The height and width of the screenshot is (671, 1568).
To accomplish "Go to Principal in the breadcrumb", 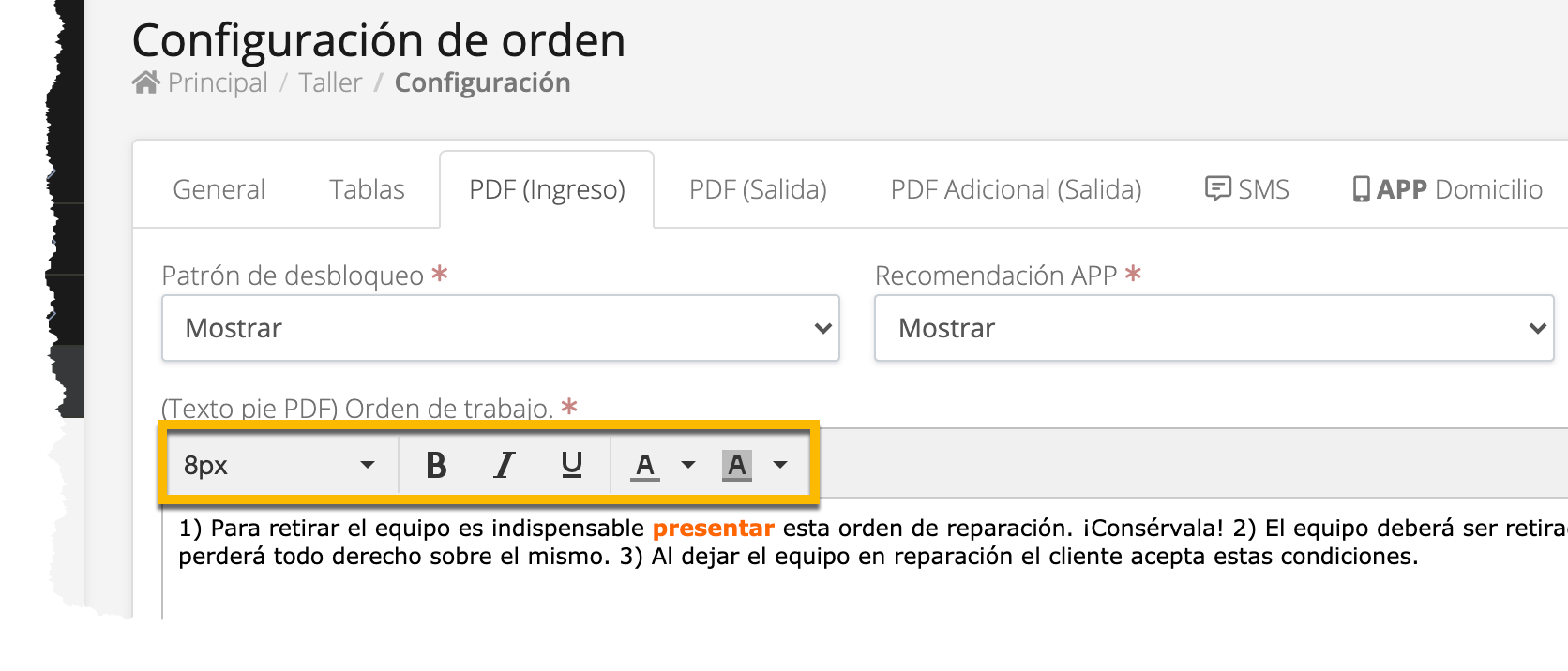I will [x=218, y=82].
